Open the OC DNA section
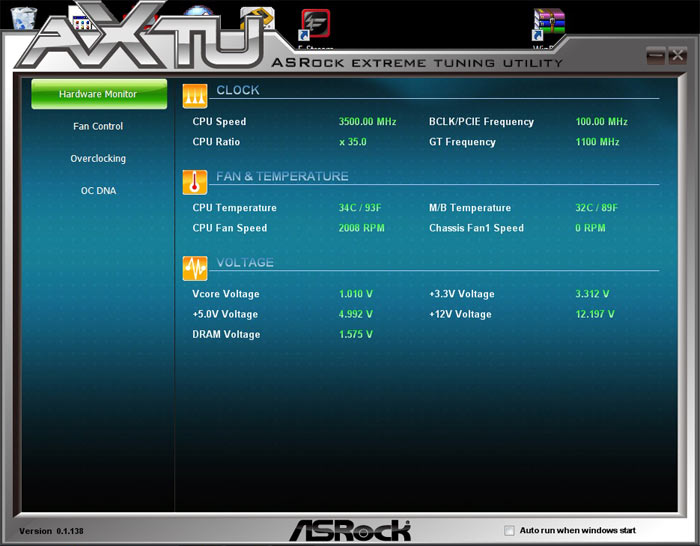 tap(99, 191)
